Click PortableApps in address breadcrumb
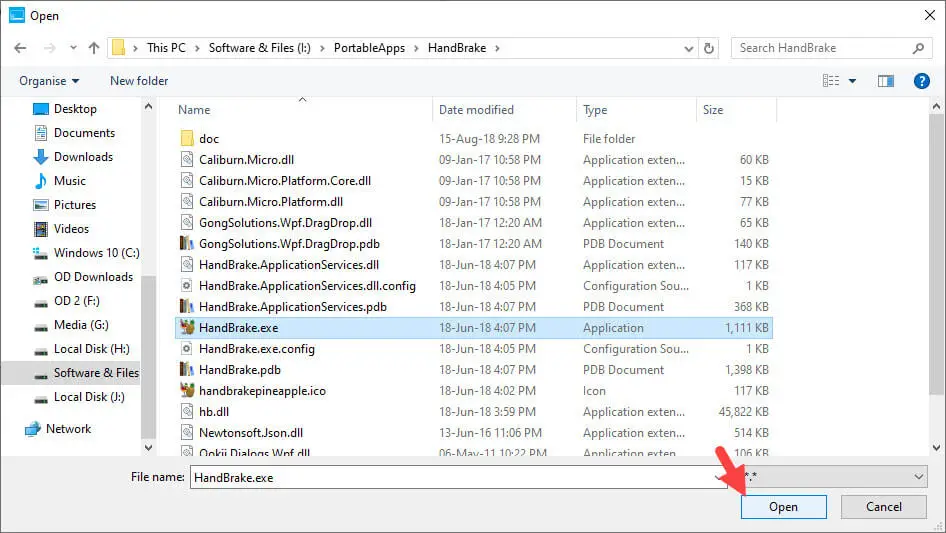The width and height of the screenshot is (946, 533). tap(369, 48)
